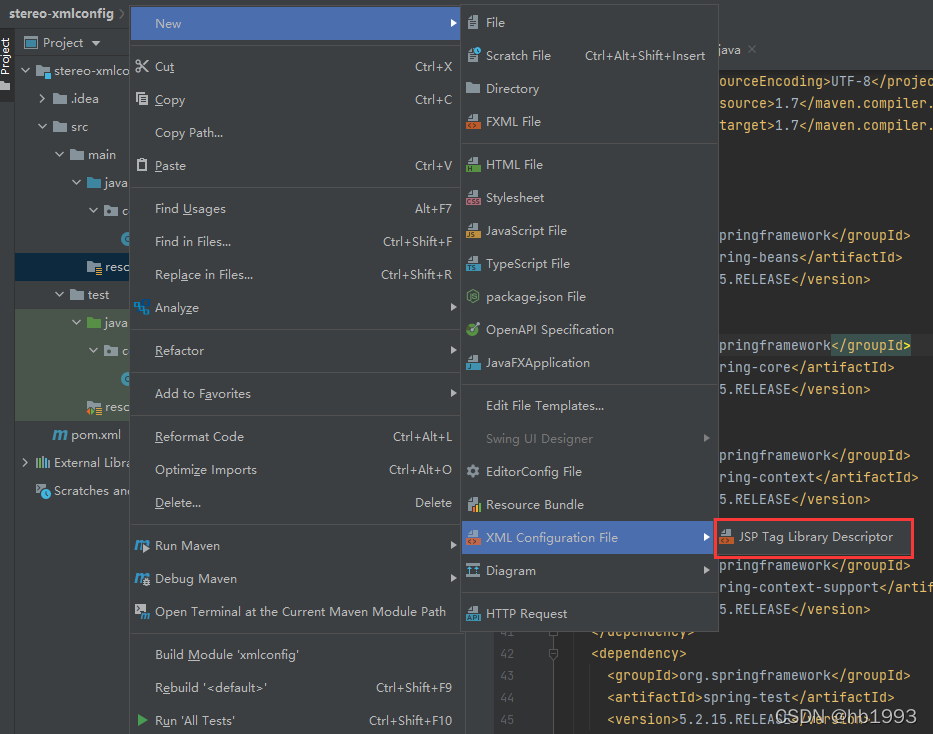Click the EditorConfig gear icon
Viewport: 933px width, 734px height.
click(x=473, y=471)
